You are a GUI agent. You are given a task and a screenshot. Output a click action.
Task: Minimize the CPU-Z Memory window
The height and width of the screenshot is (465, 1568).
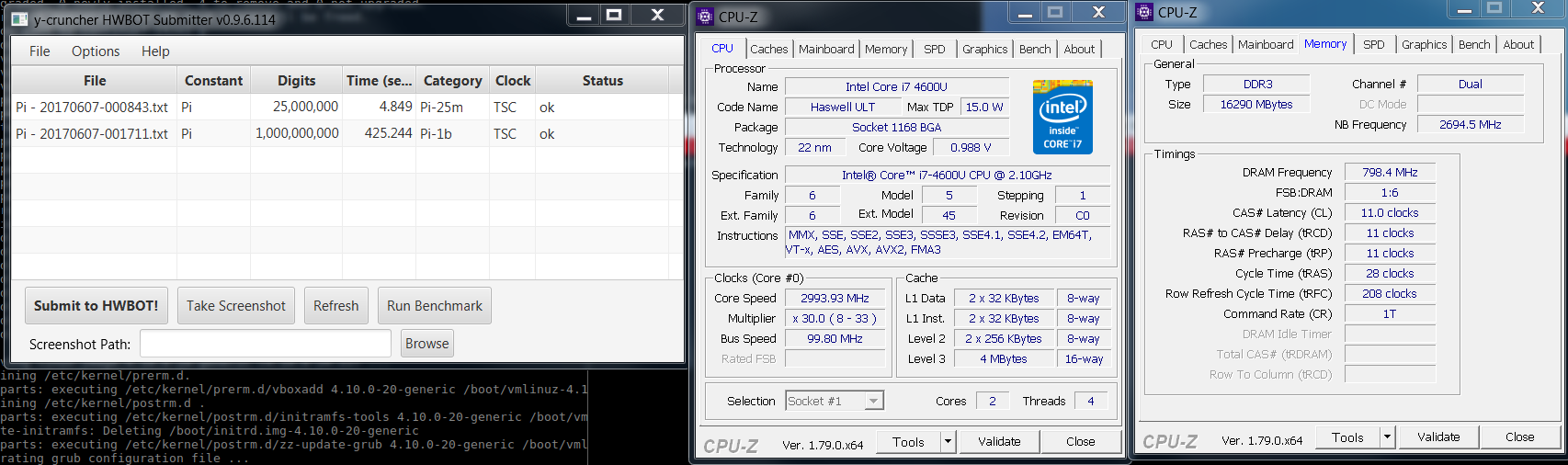point(1465,8)
